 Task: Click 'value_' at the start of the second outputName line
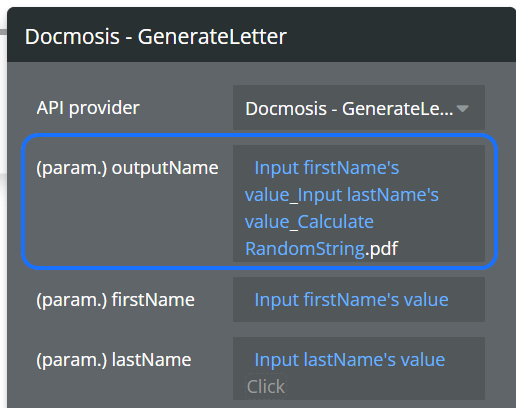pyautogui.click(x=271, y=194)
